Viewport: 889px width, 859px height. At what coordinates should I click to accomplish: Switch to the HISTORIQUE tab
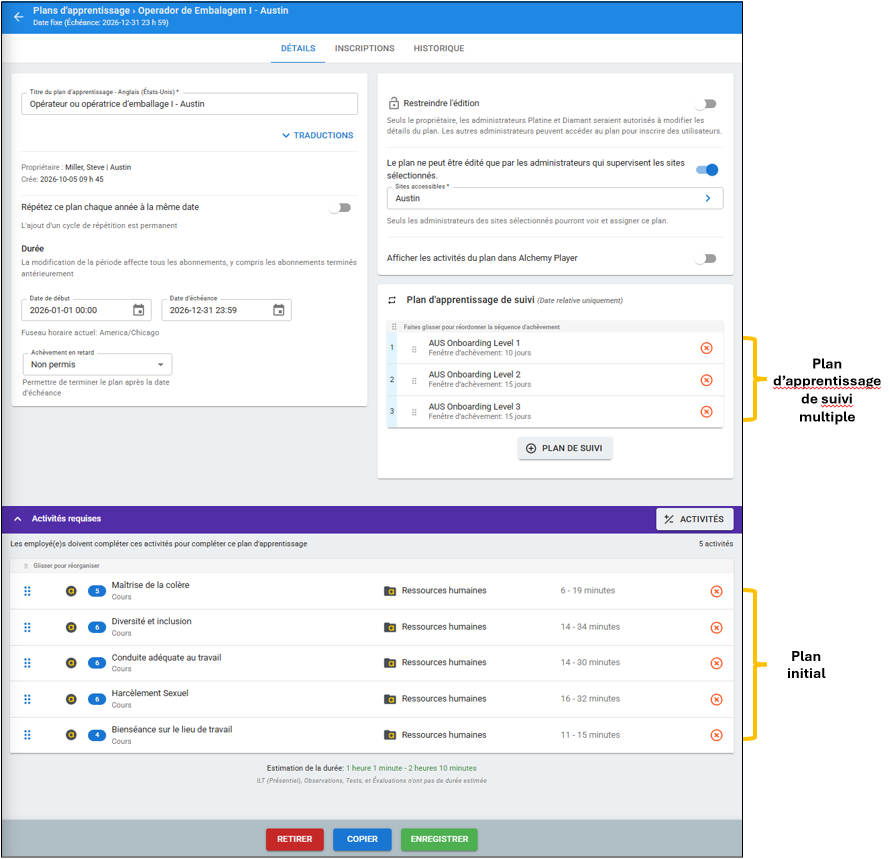pos(439,48)
